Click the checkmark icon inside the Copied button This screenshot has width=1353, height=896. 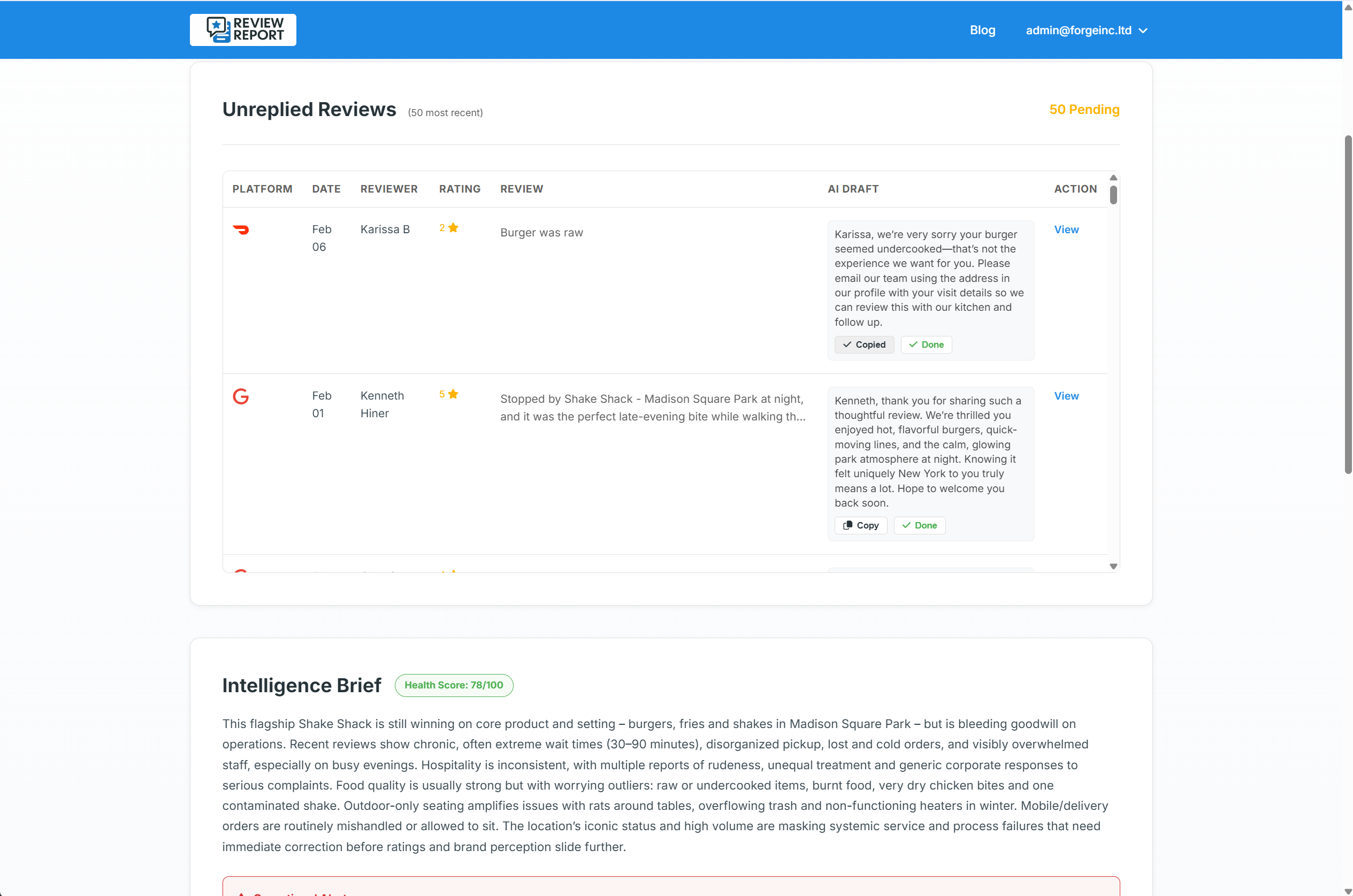[849, 344]
